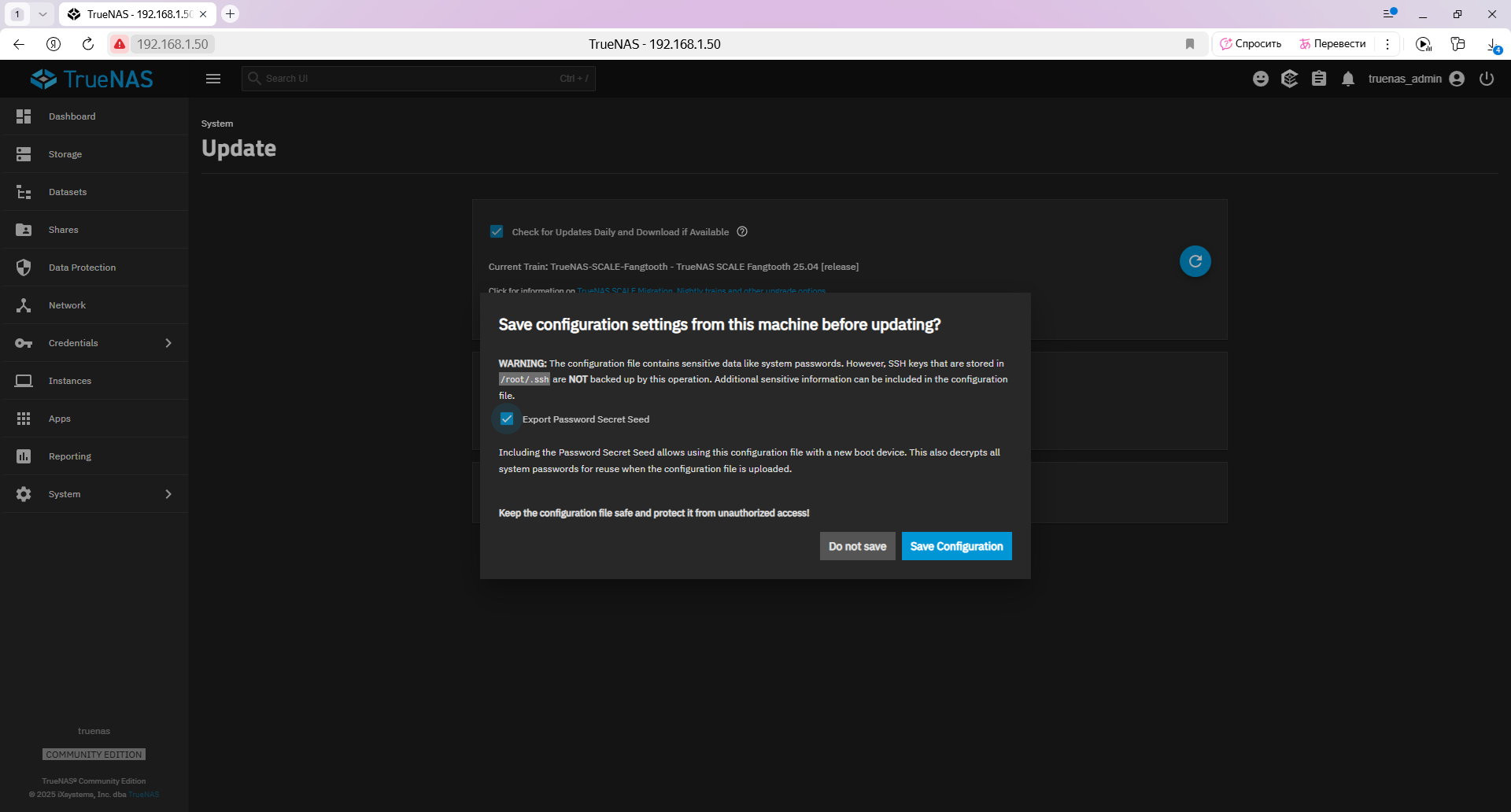The width and height of the screenshot is (1511, 812).
Task: Open the Data Protection shield icon
Action: [24, 268]
